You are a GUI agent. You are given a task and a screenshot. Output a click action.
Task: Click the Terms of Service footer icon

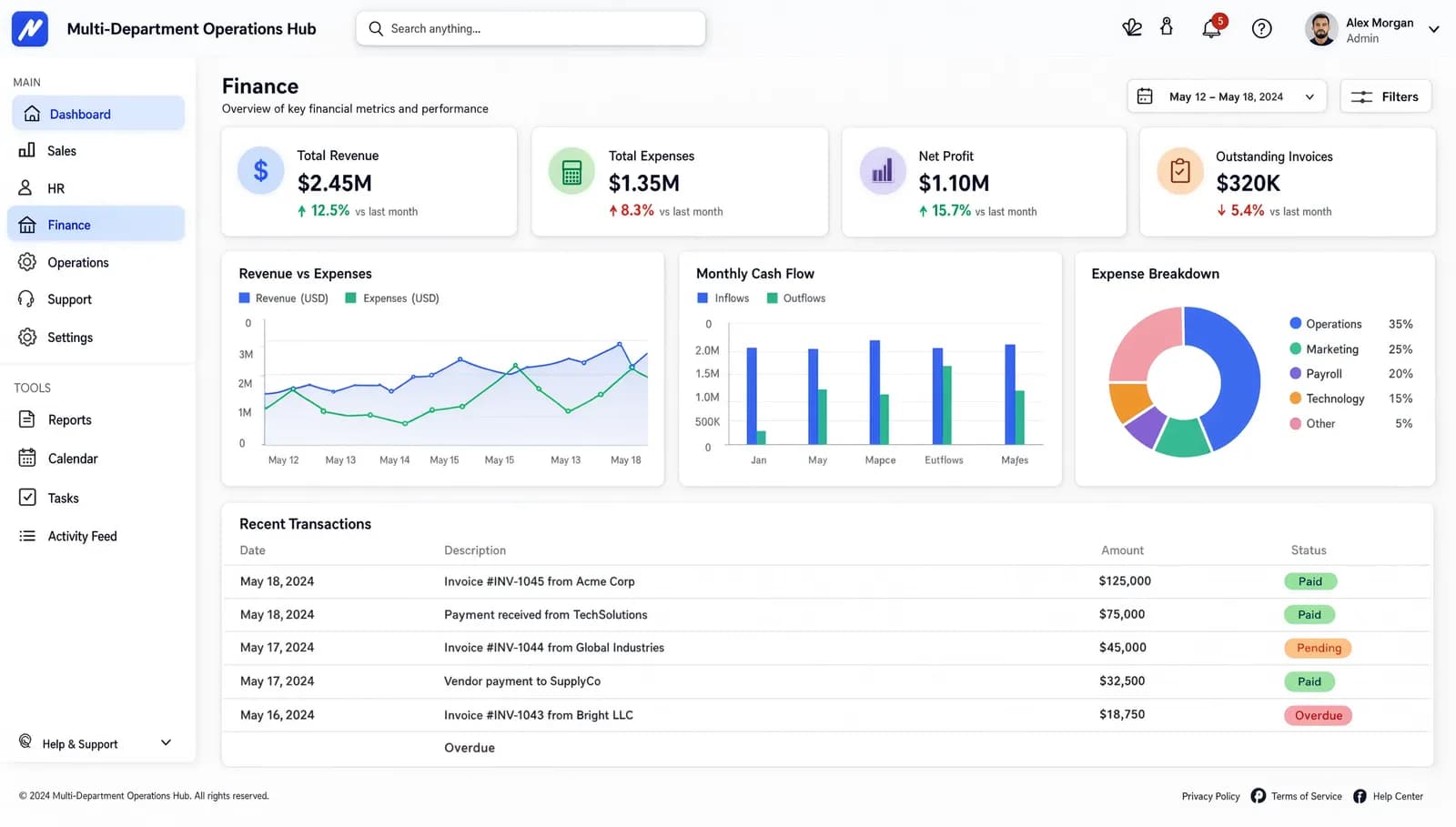(x=1258, y=796)
